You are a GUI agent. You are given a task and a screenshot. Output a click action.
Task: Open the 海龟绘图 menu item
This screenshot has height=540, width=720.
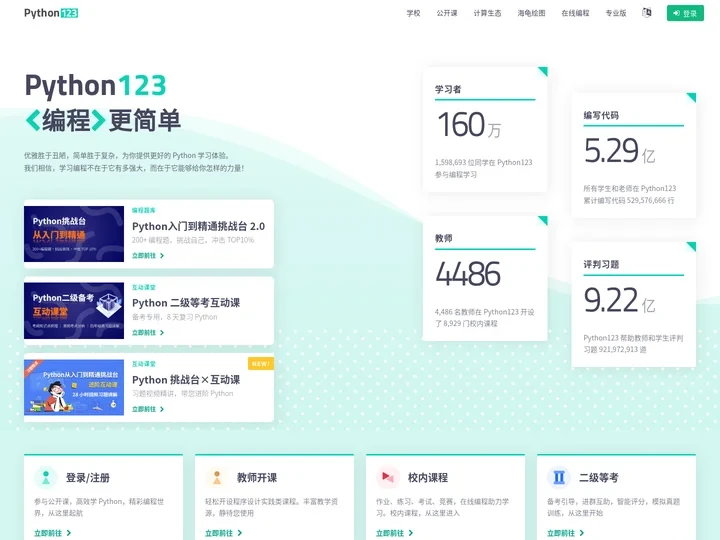coord(531,13)
